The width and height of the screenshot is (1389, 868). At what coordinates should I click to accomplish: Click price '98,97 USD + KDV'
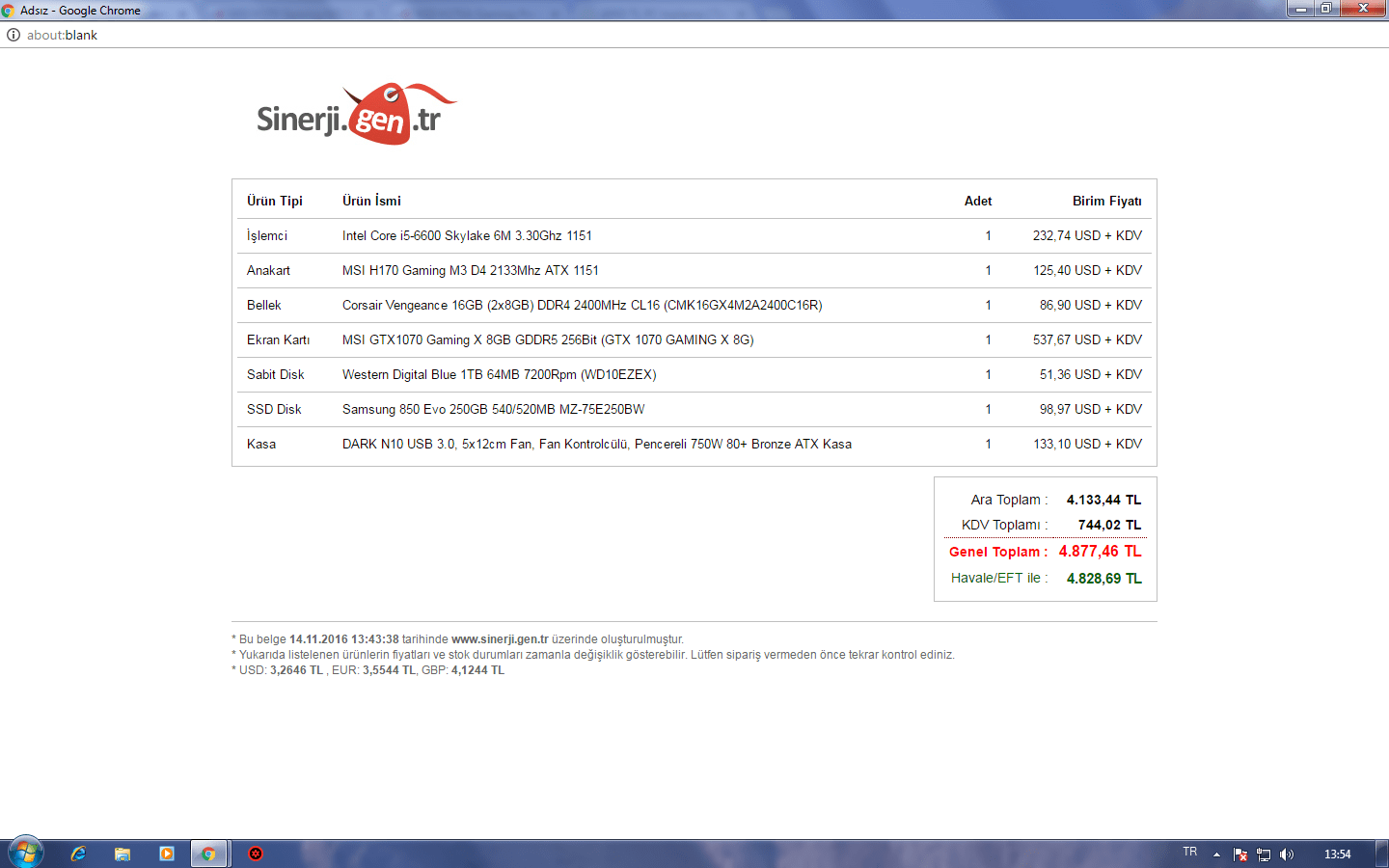point(1091,409)
